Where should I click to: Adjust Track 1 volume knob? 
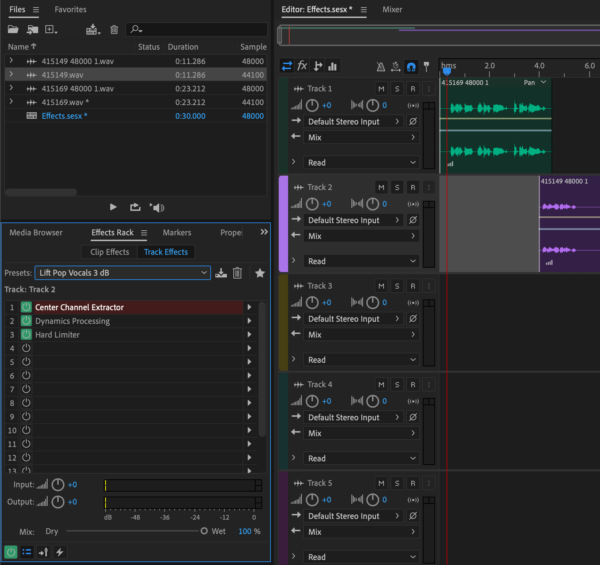312,105
